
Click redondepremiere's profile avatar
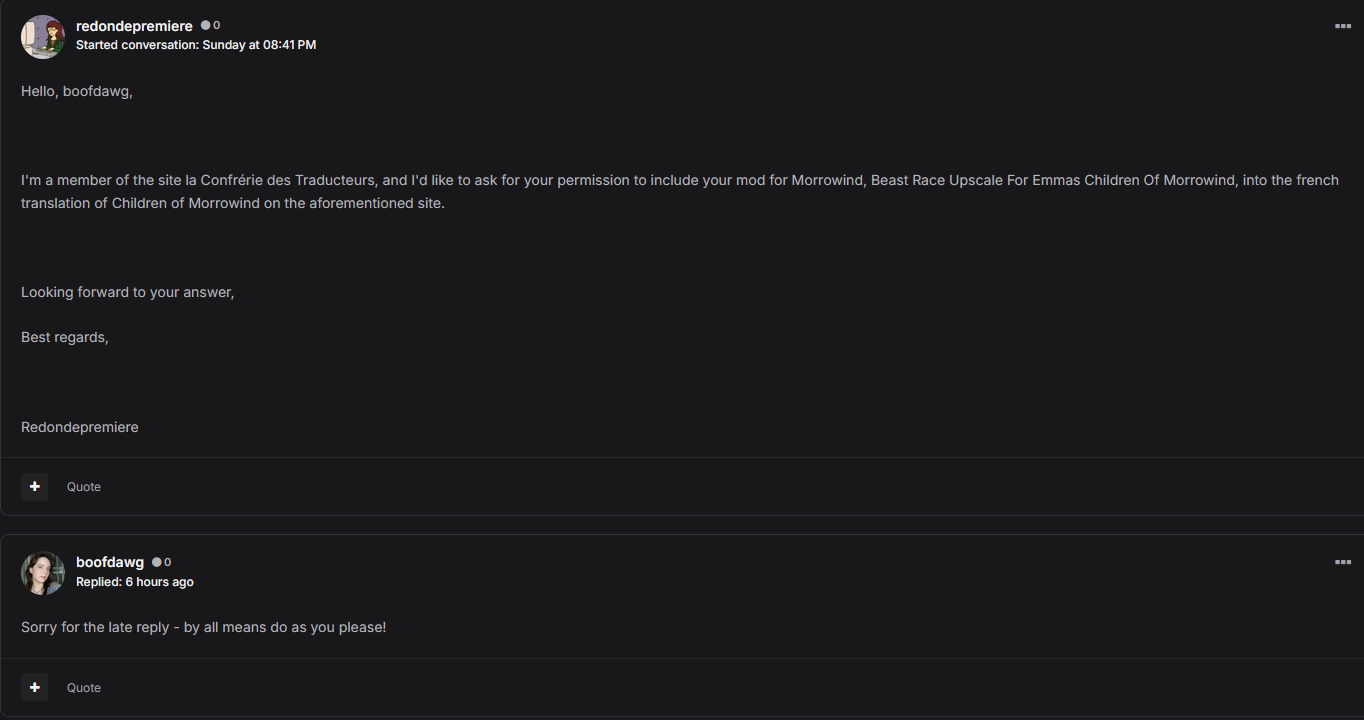(43, 36)
